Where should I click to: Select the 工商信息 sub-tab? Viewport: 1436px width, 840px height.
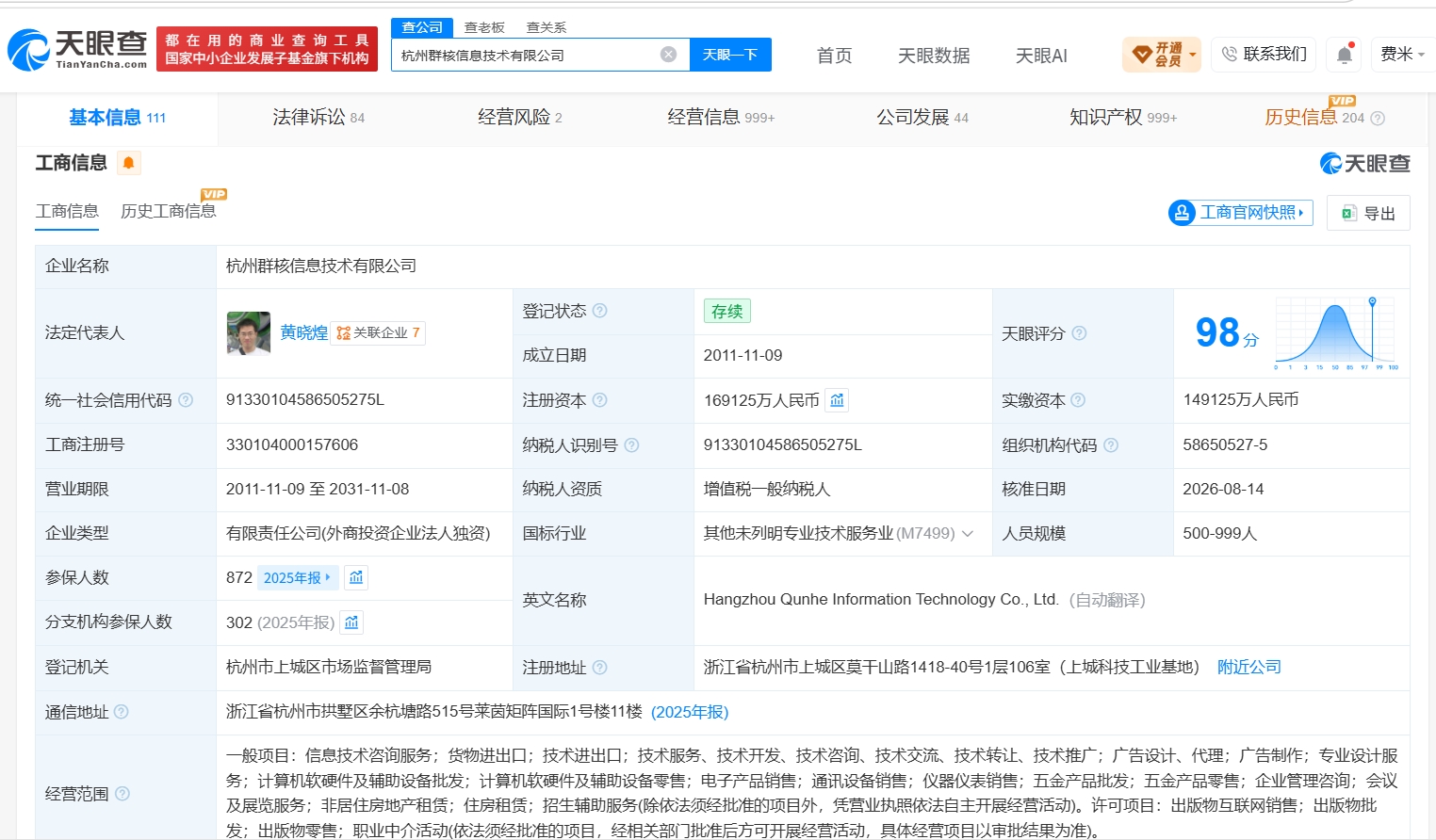click(x=67, y=210)
